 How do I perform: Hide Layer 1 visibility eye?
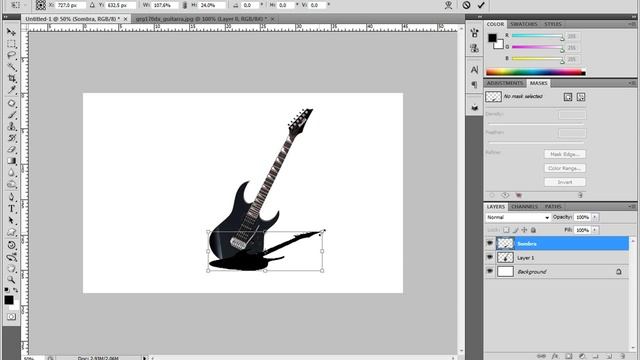point(490,258)
